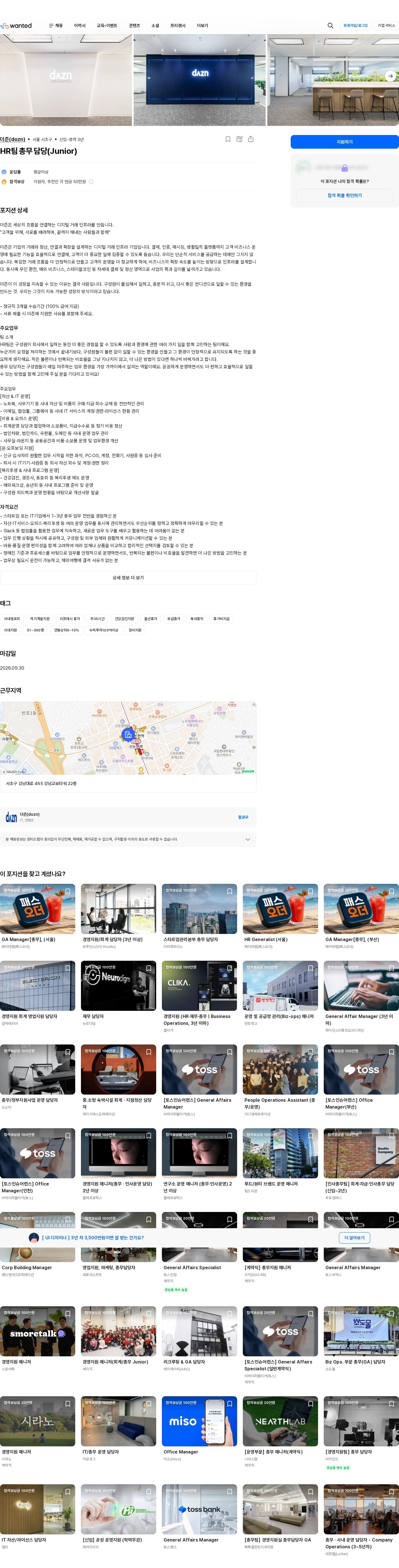399x1568 pixels.
Task: Open the 더즌(dozn) company link above the title
Action: [13, 139]
